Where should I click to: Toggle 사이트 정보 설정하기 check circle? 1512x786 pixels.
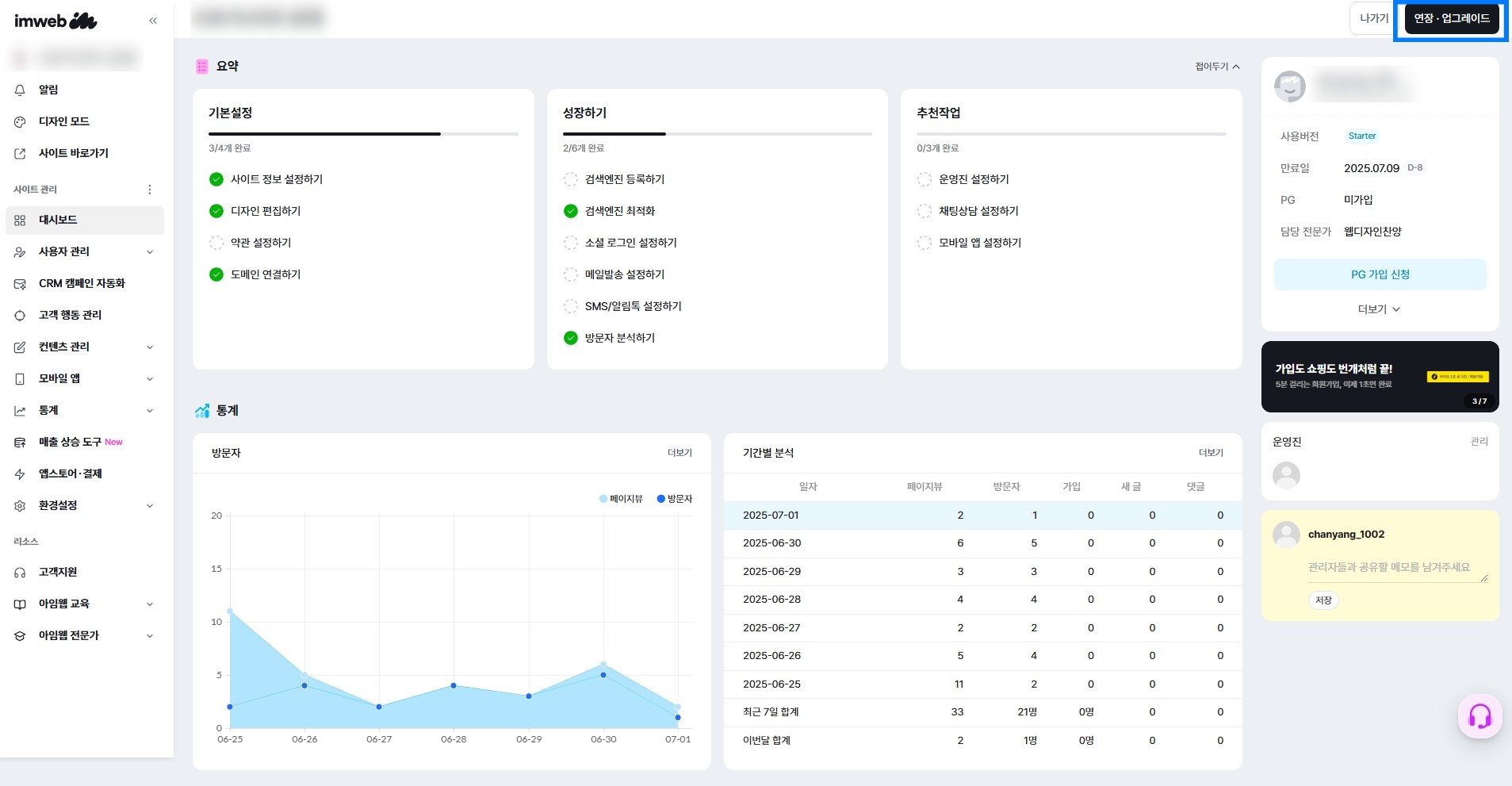coord(216,179)
